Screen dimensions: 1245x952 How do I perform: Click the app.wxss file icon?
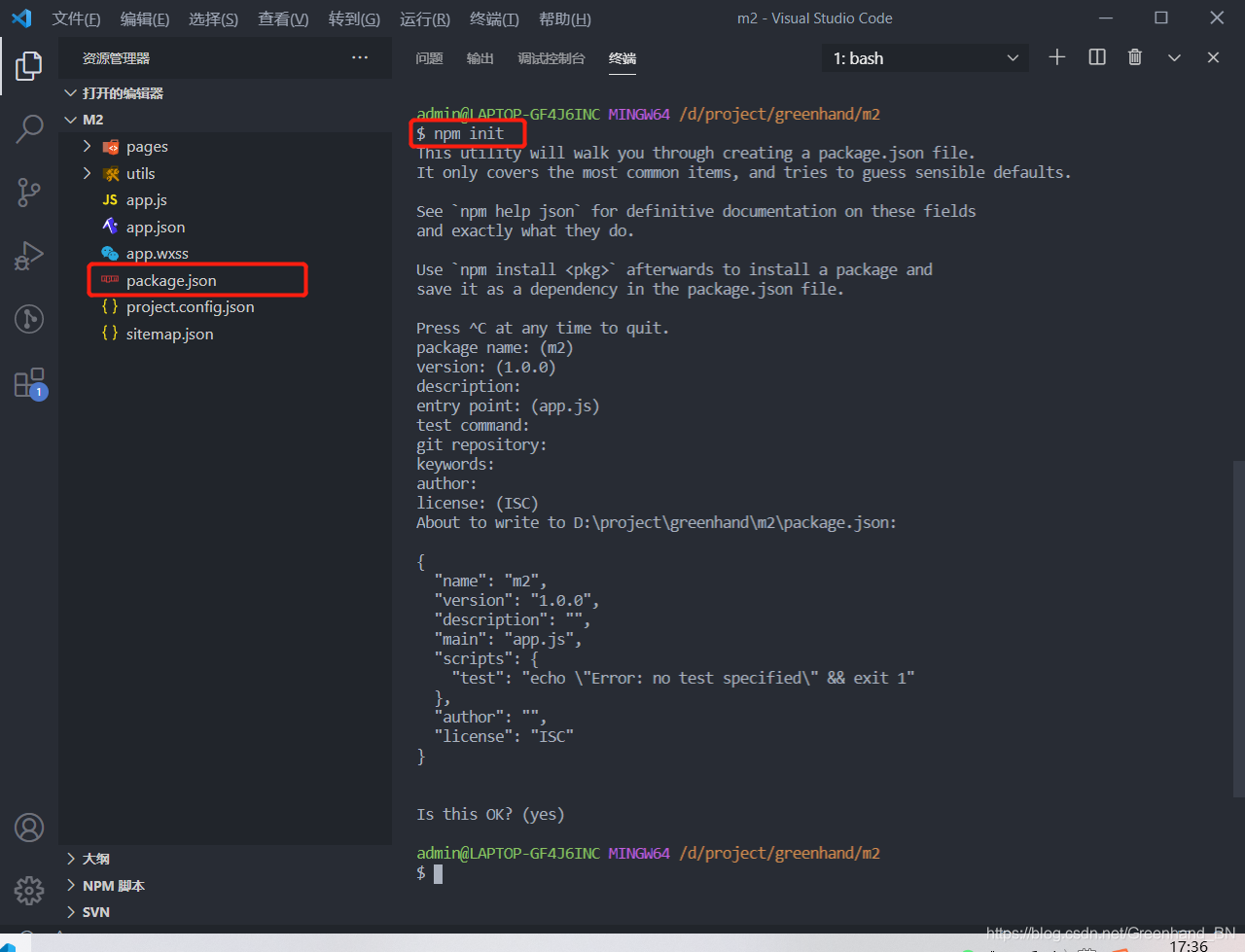(x=110, y=254)
